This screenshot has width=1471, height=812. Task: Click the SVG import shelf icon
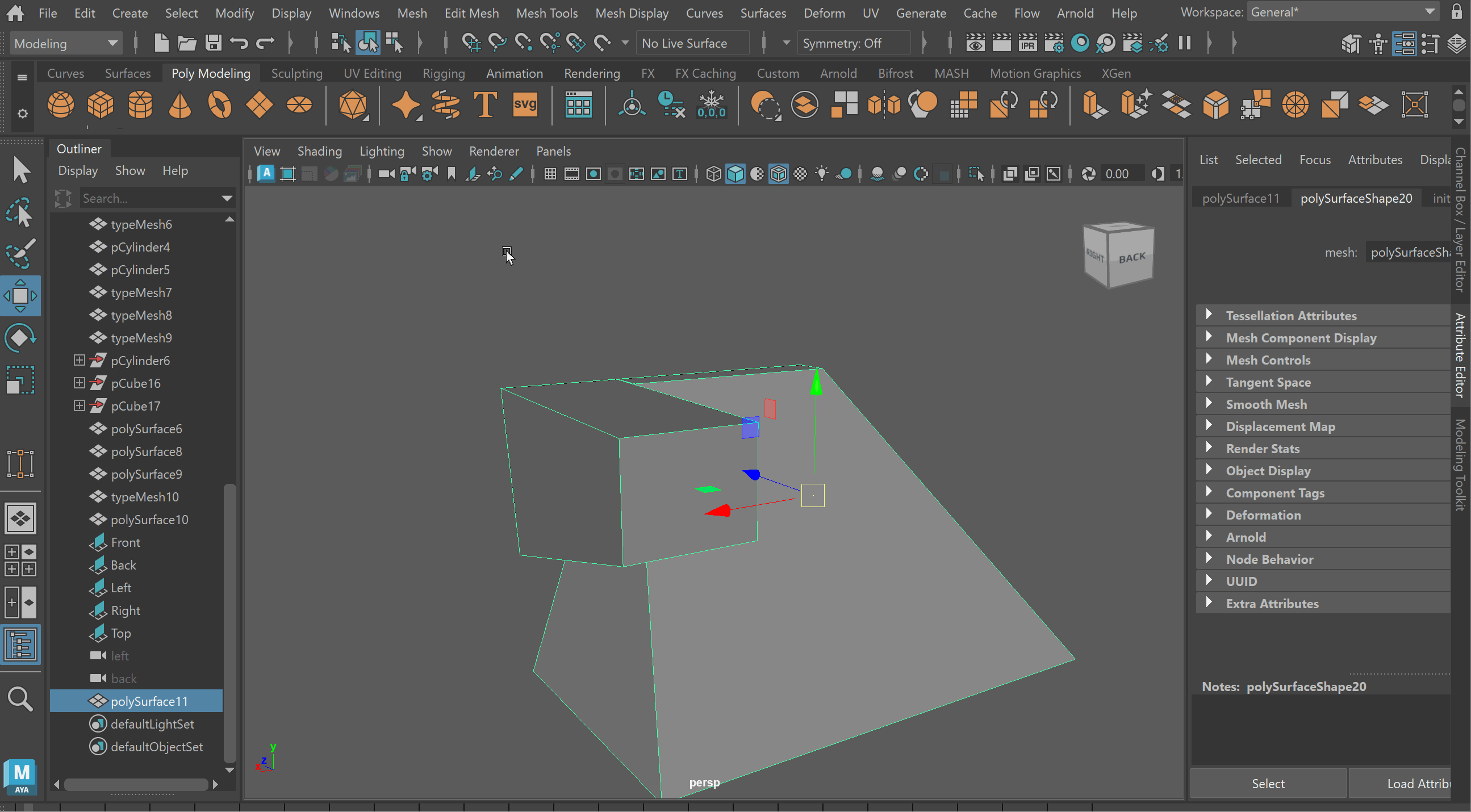point(524,105)
